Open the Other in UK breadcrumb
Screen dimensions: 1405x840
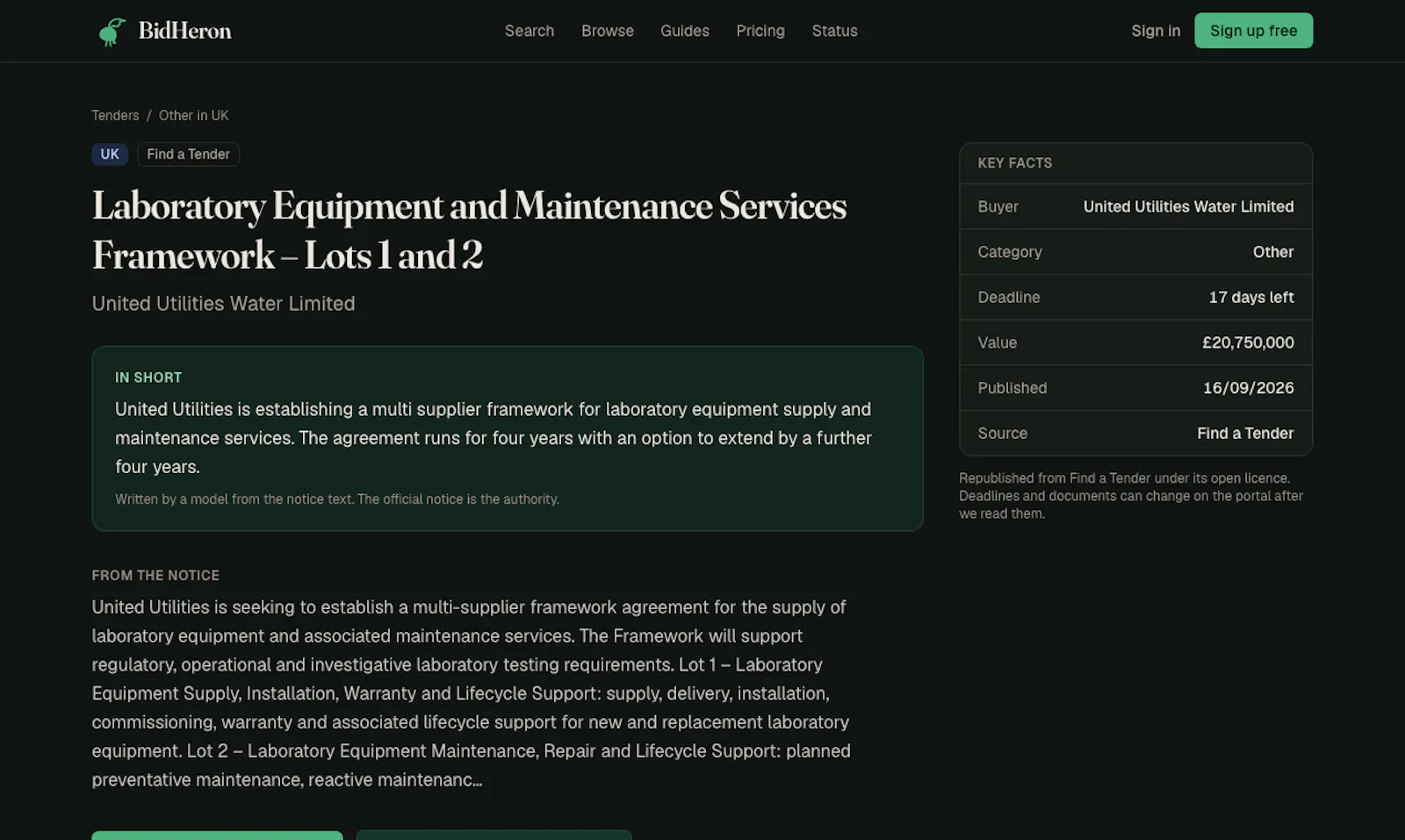point(193,116)
